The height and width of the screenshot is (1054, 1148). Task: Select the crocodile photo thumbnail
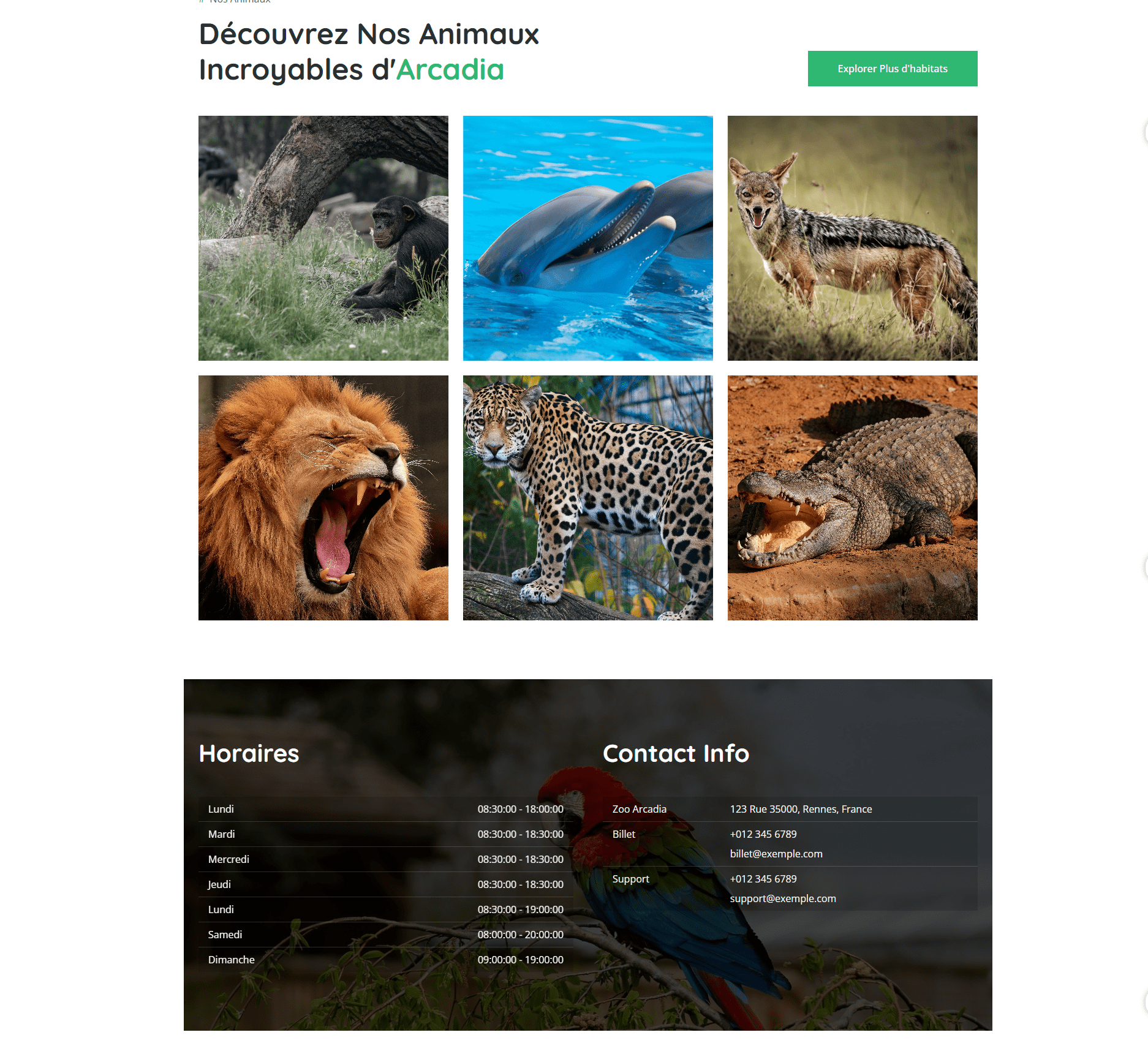pyautogui.click(x=853, y=498)
